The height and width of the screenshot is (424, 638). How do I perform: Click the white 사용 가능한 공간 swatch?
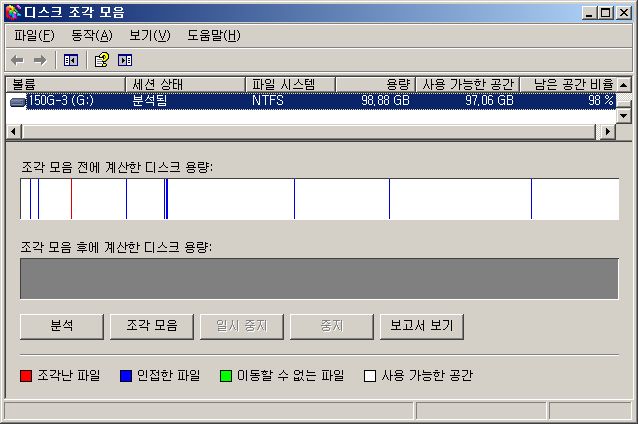coord(370,376)
